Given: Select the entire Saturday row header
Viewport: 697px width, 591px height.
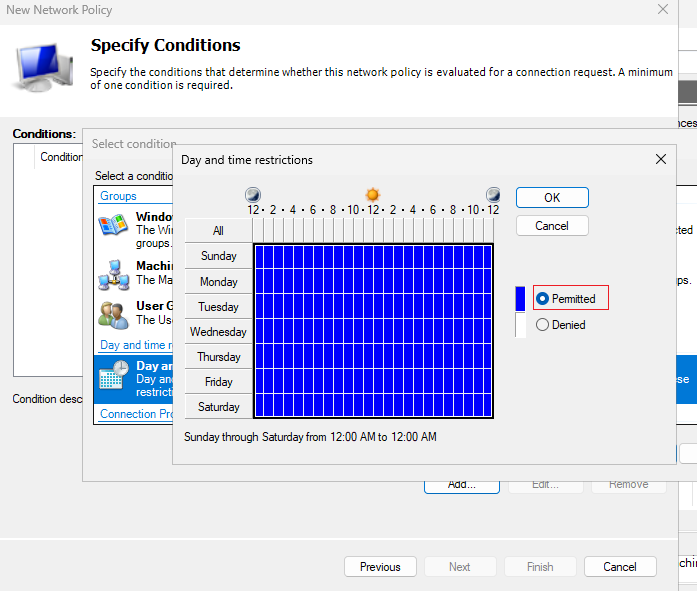Looking at the screenshot, I should pyautogui.click(x=218, y=407).
